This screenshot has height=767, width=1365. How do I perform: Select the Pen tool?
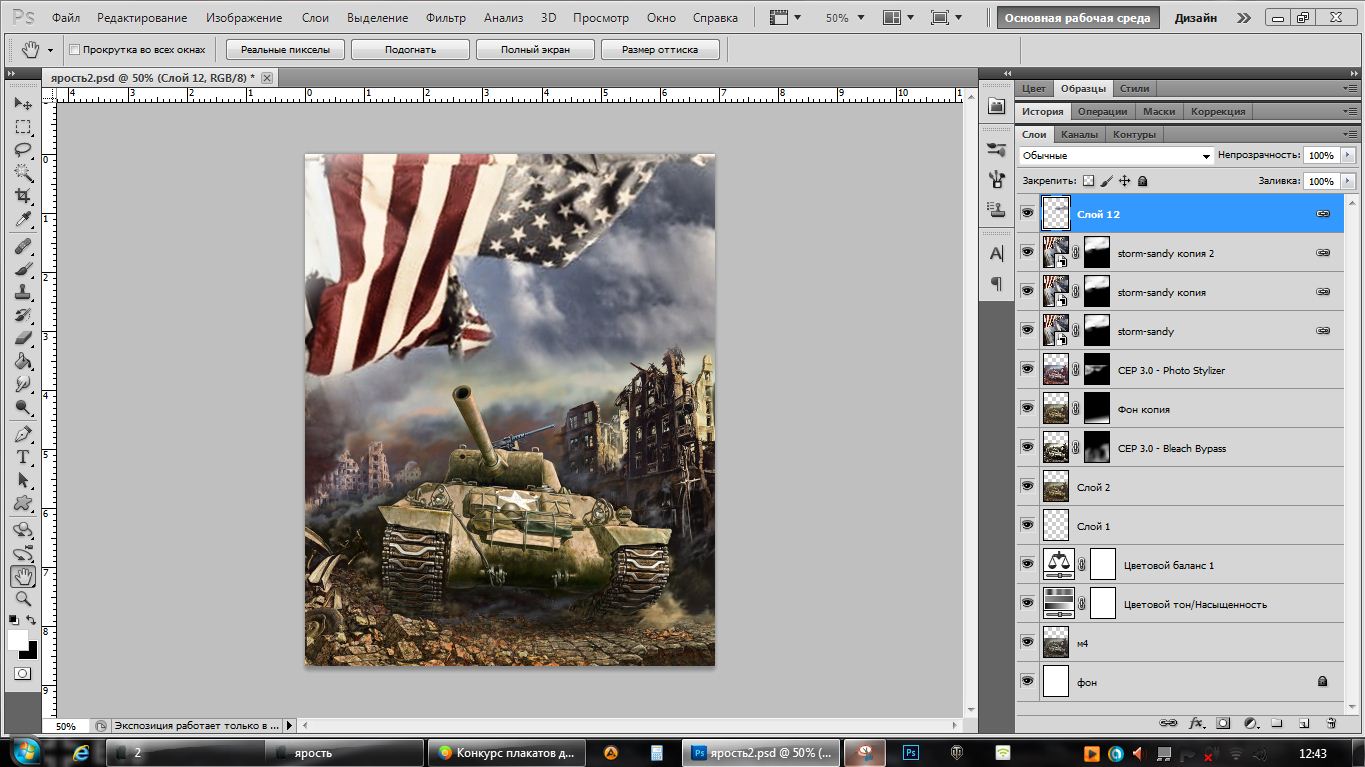coord(23,434)
